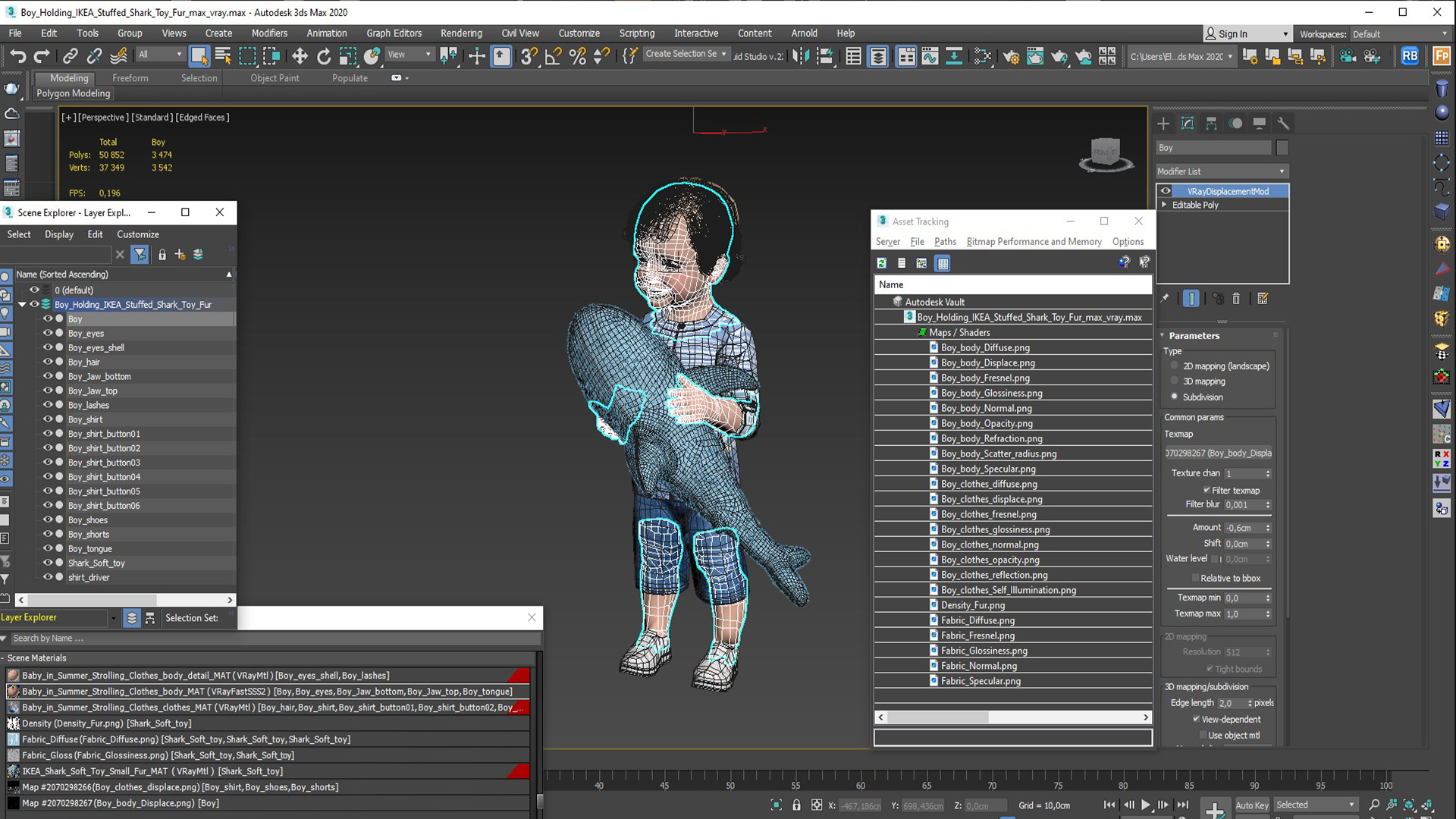Toggle visibility eye of Boy_hair
1456x819 pixels.
47,362
